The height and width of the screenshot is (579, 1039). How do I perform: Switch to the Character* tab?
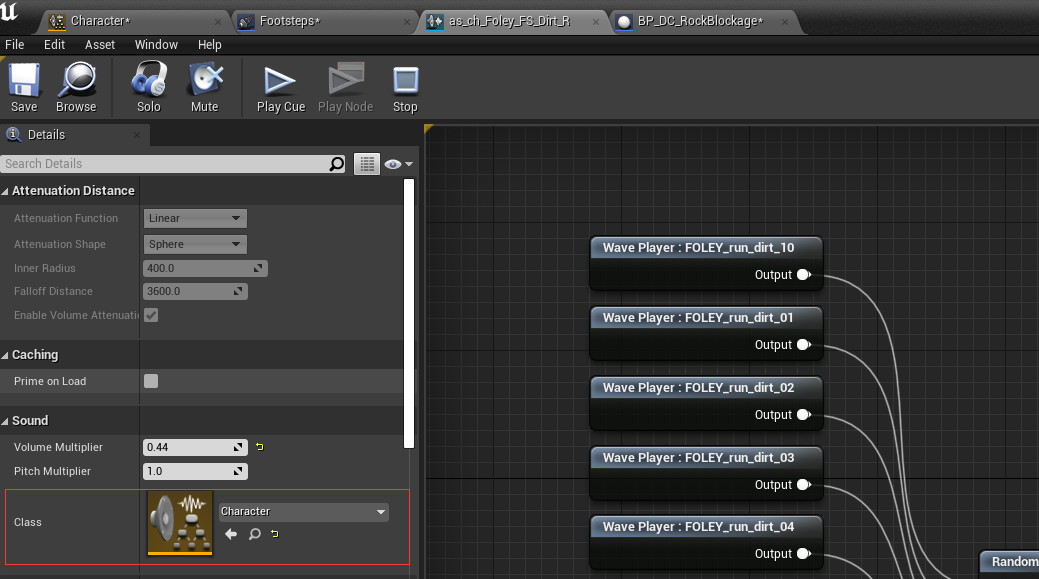(x=133, y=21)
